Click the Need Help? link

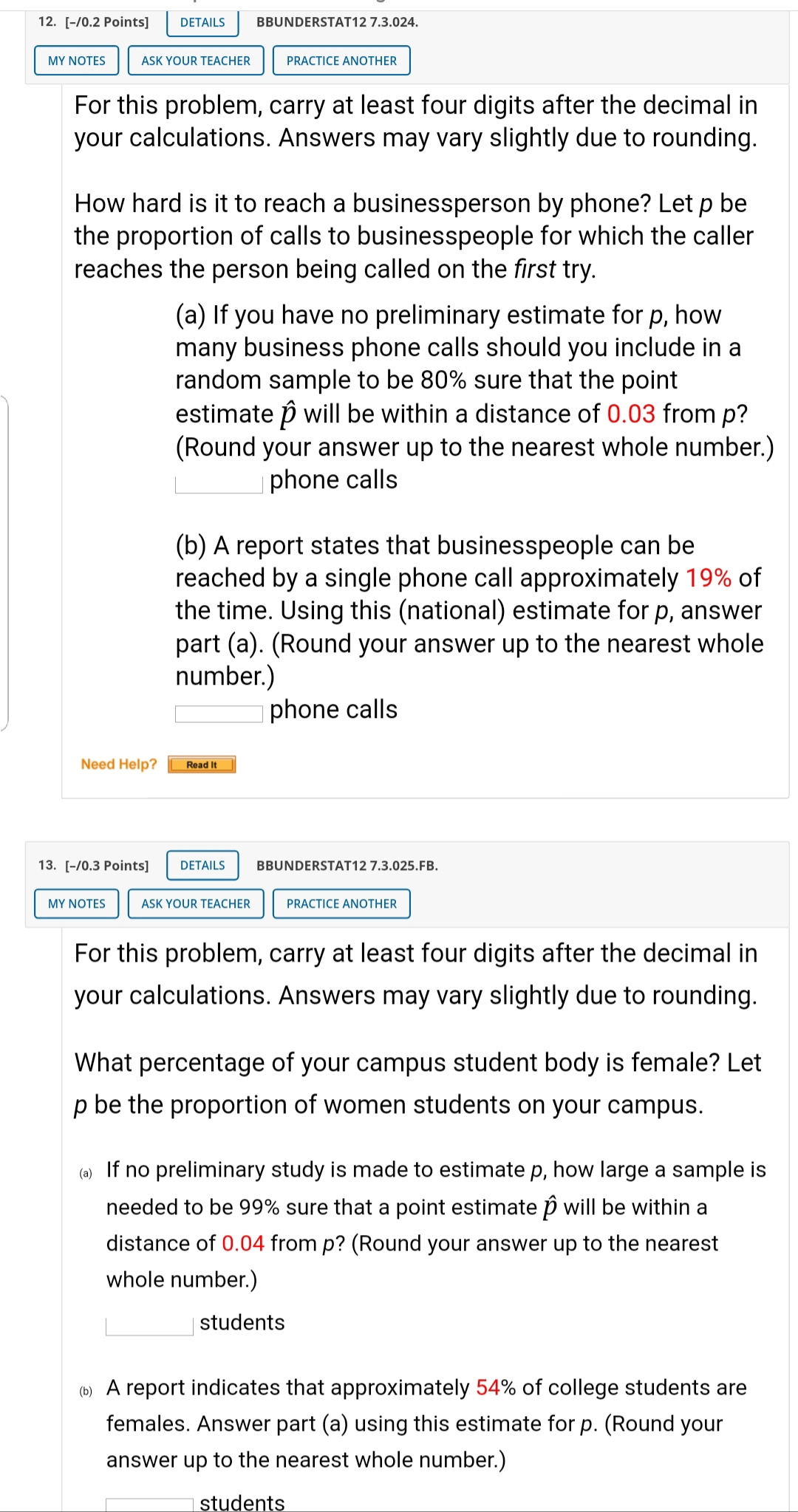pyautogui.click(x=118, y=764)
